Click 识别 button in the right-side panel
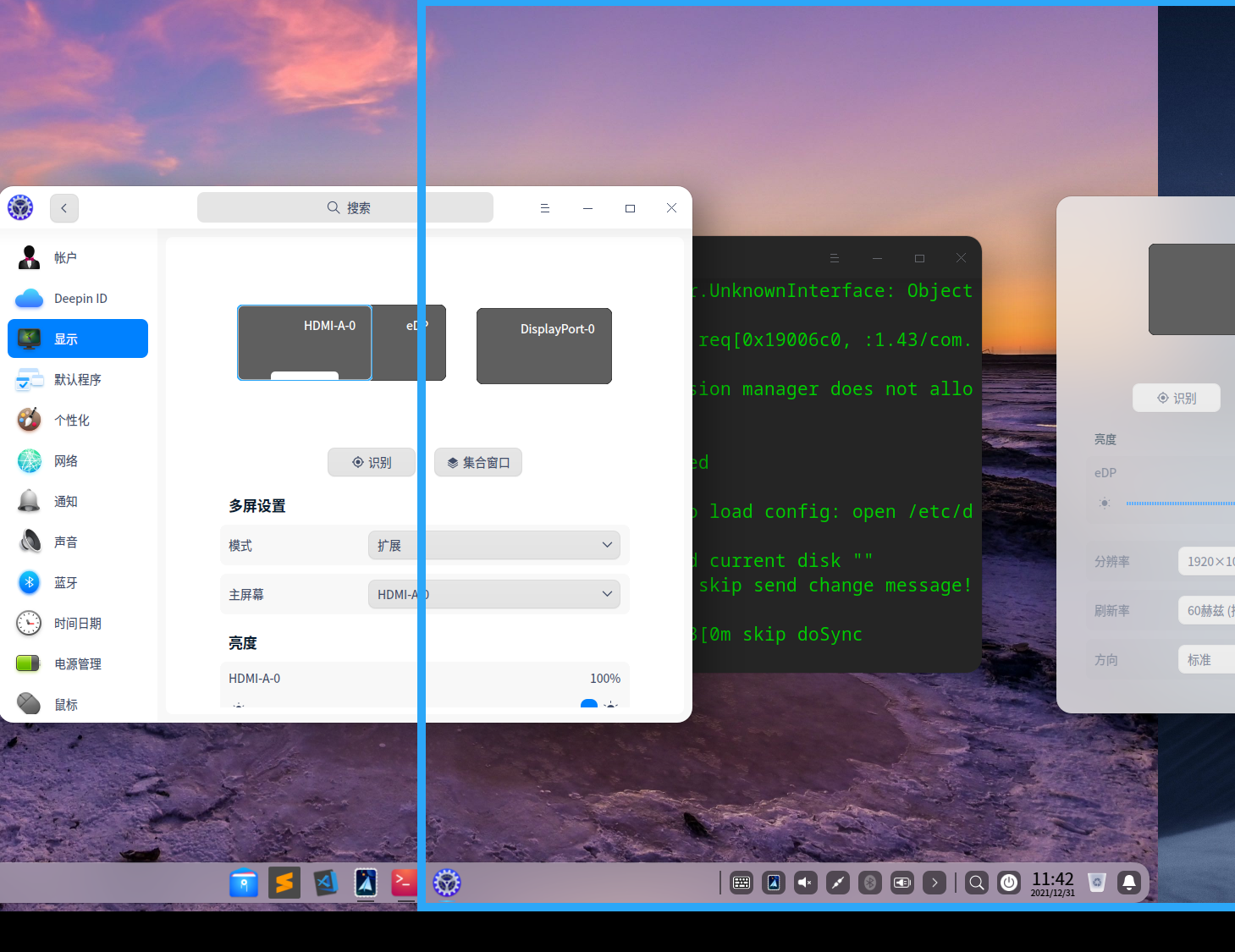The height and width of the screenshot is (952, 1235). pyautogui.click(x=1177, y=398)
